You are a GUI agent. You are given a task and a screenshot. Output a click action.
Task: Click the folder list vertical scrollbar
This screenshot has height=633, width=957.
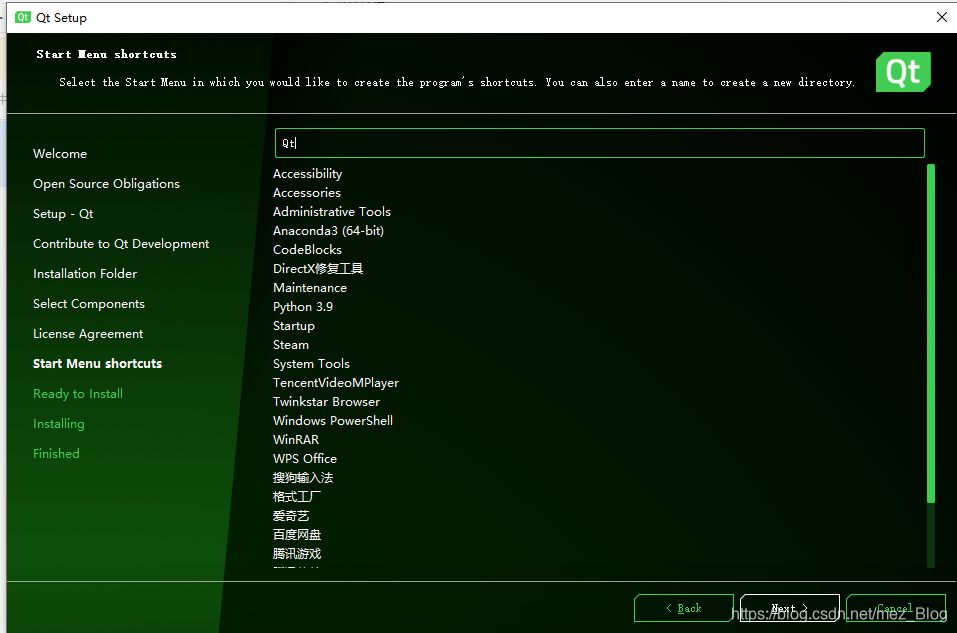coord(931,333)
